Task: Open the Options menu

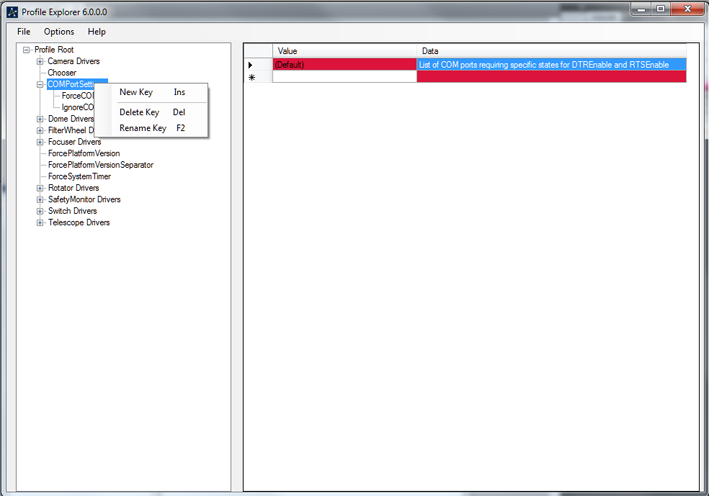Action: click(x=59, y=32)
